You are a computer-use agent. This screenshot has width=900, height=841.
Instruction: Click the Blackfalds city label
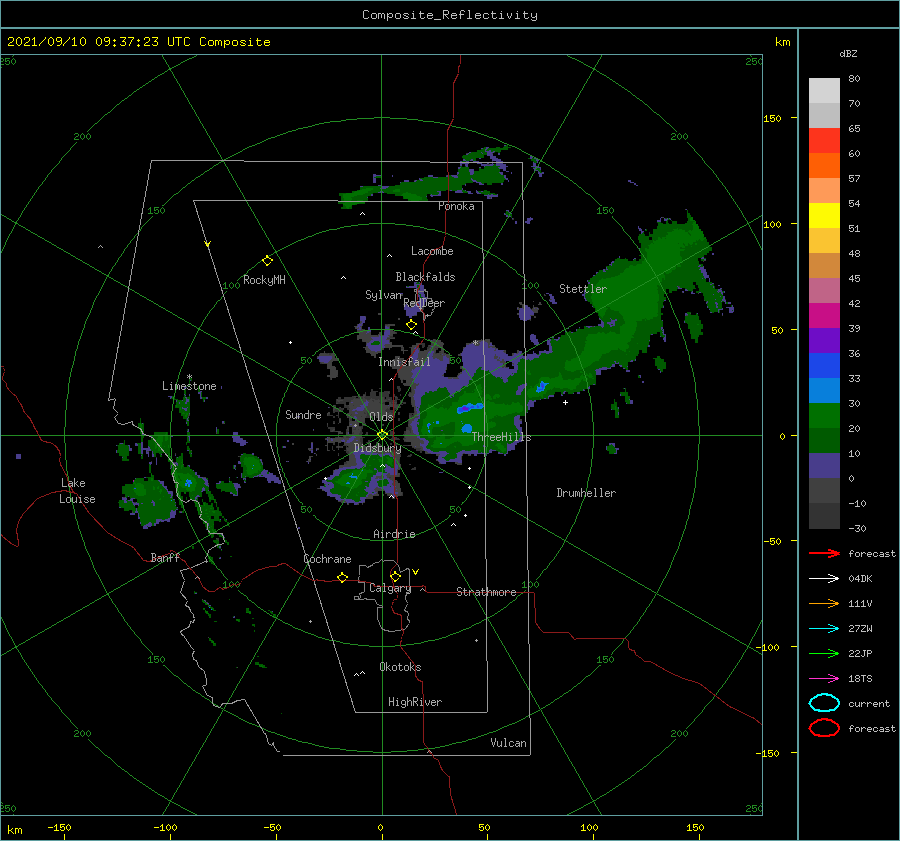[x=425, y=277]
